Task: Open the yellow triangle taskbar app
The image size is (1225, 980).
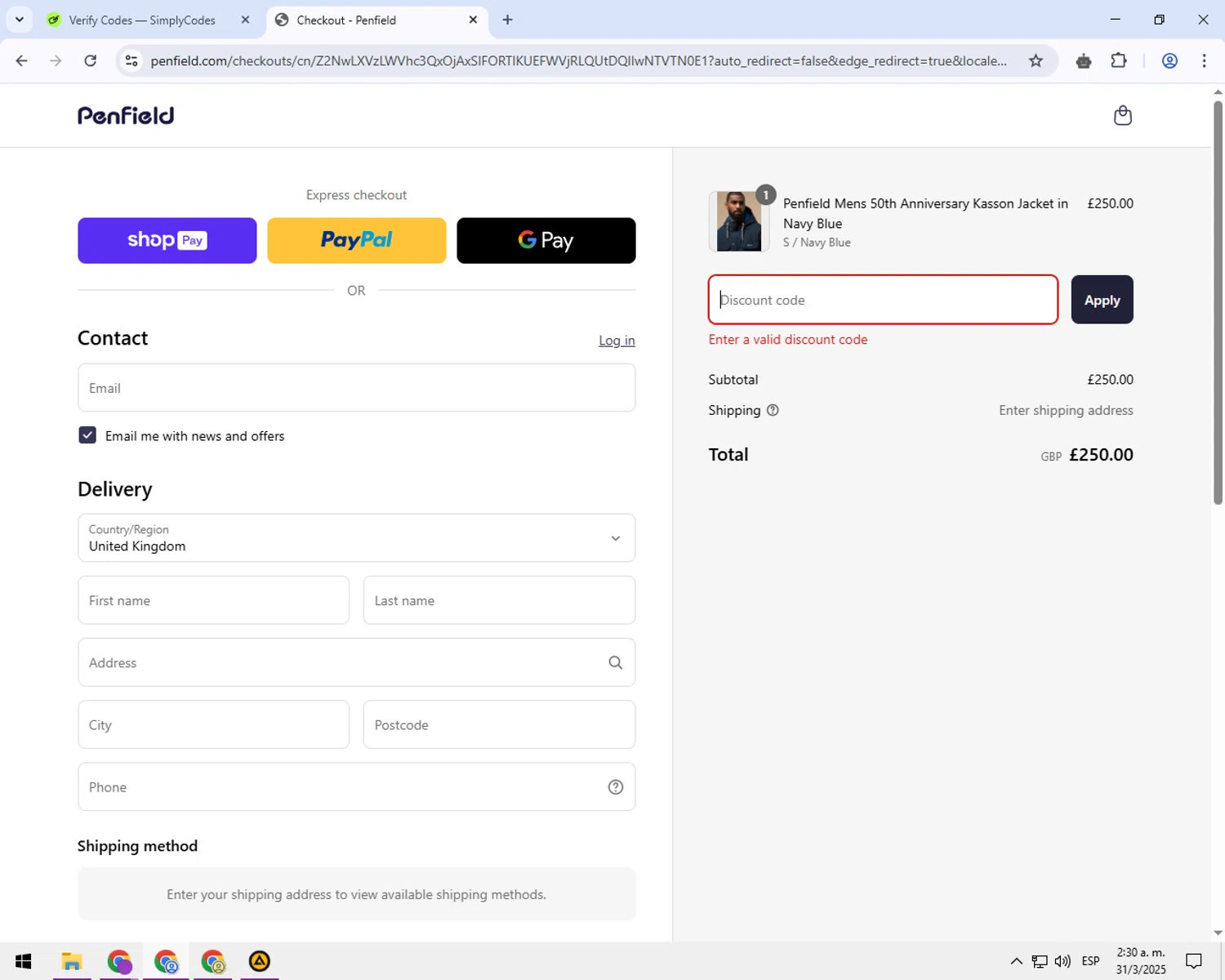Action: [x=260, y=961]
